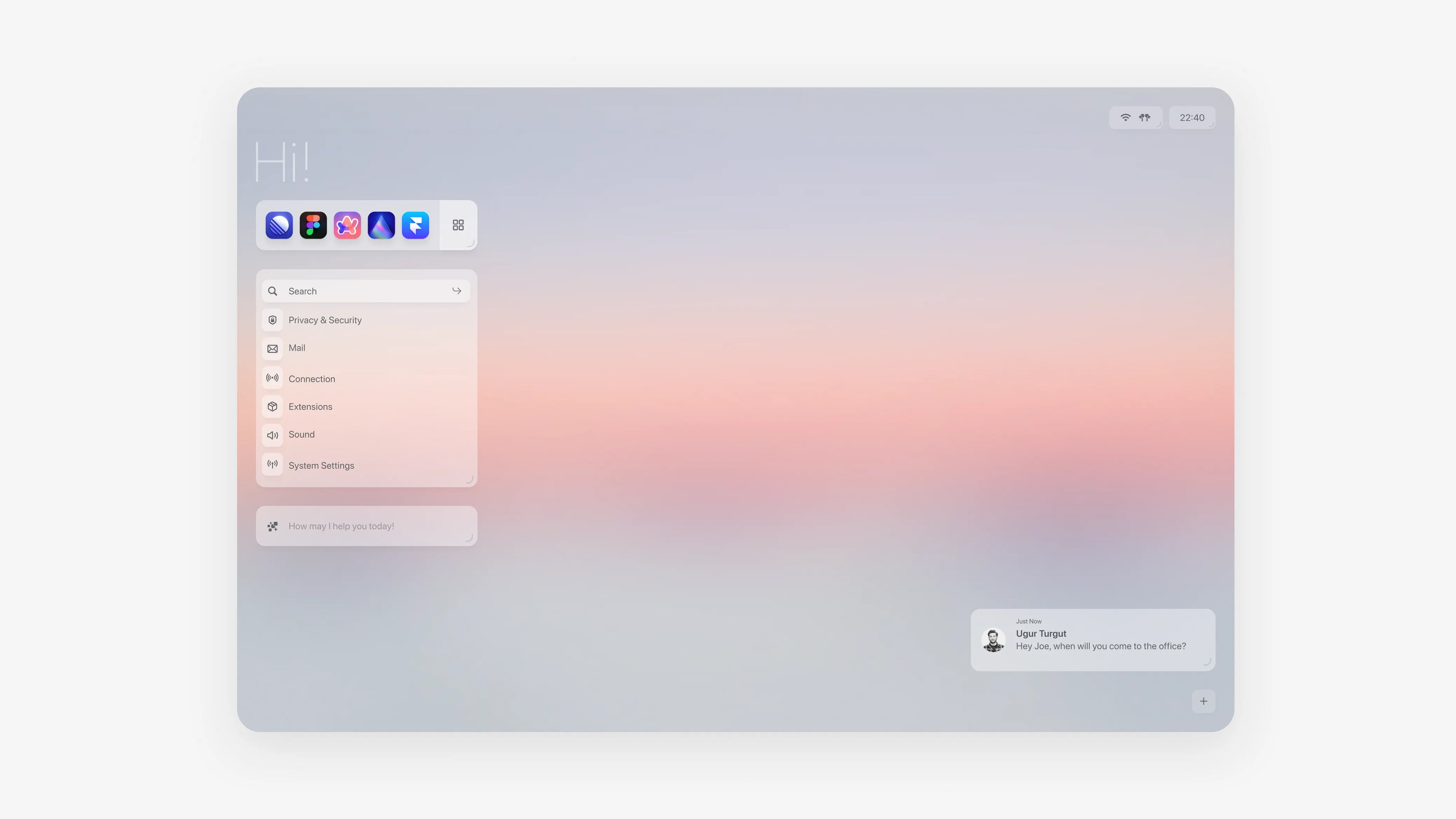The width and height of the screenshot is (1456, 819).
Task: Click the plus button at bottom right
Action: (x=1203, y=701)
